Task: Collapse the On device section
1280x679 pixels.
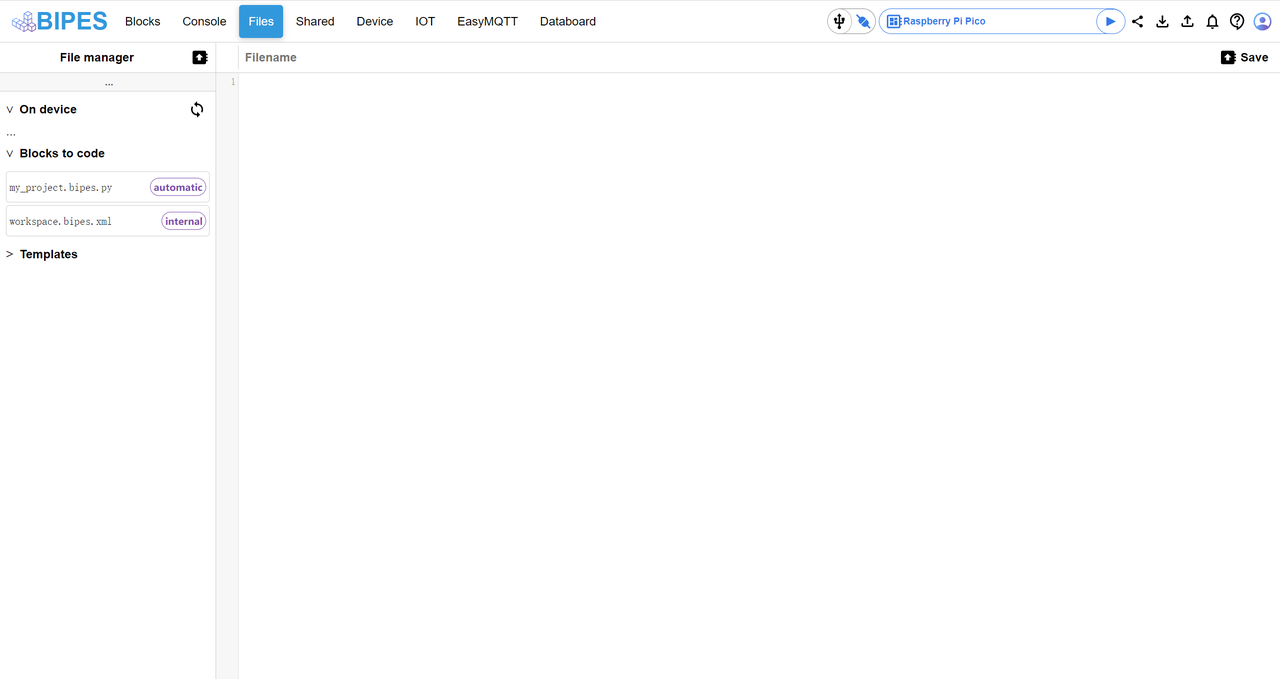Action: [x=10, y=110]
